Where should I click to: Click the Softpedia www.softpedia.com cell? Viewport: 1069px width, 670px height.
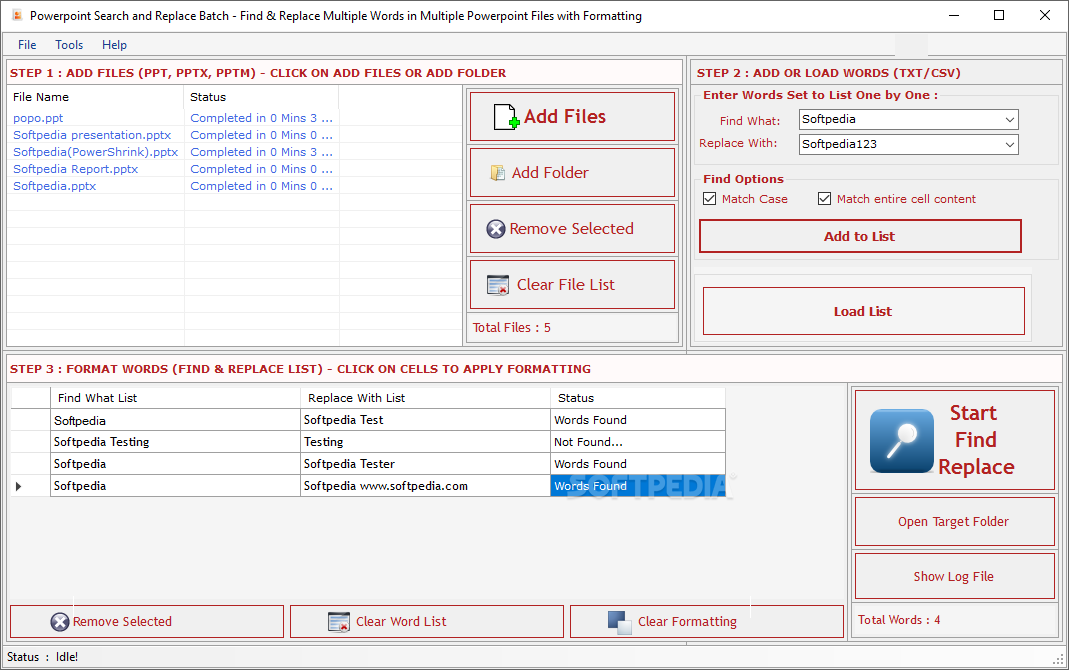[x=425, y=486]
